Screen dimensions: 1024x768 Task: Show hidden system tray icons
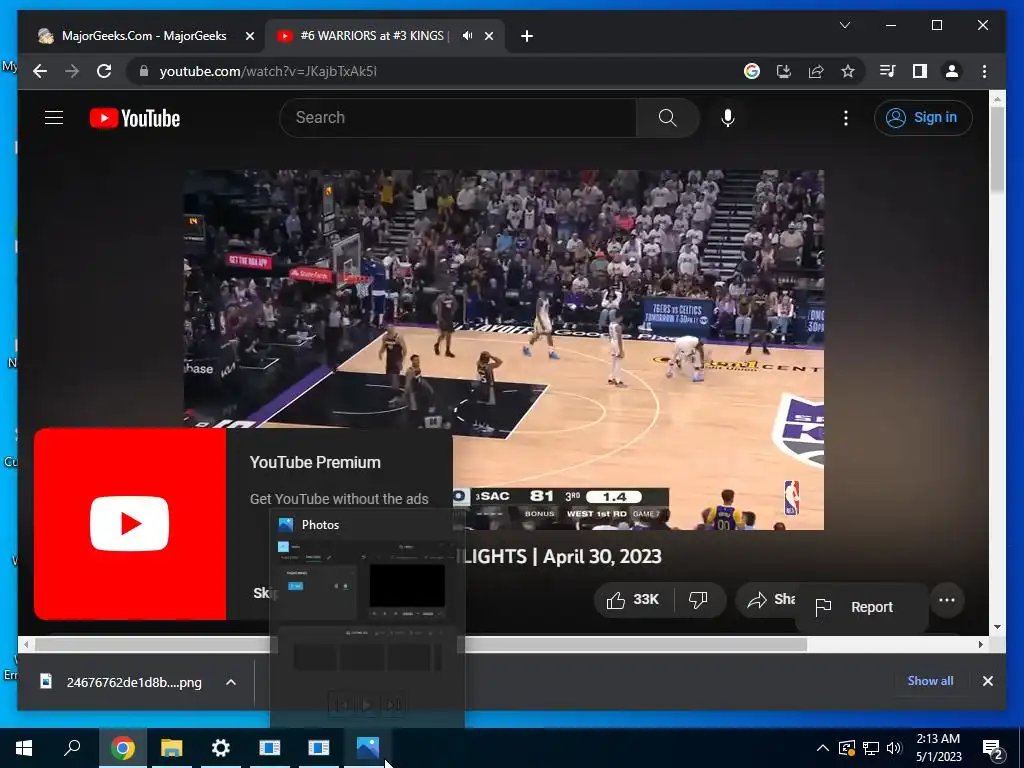click(823, 748)
